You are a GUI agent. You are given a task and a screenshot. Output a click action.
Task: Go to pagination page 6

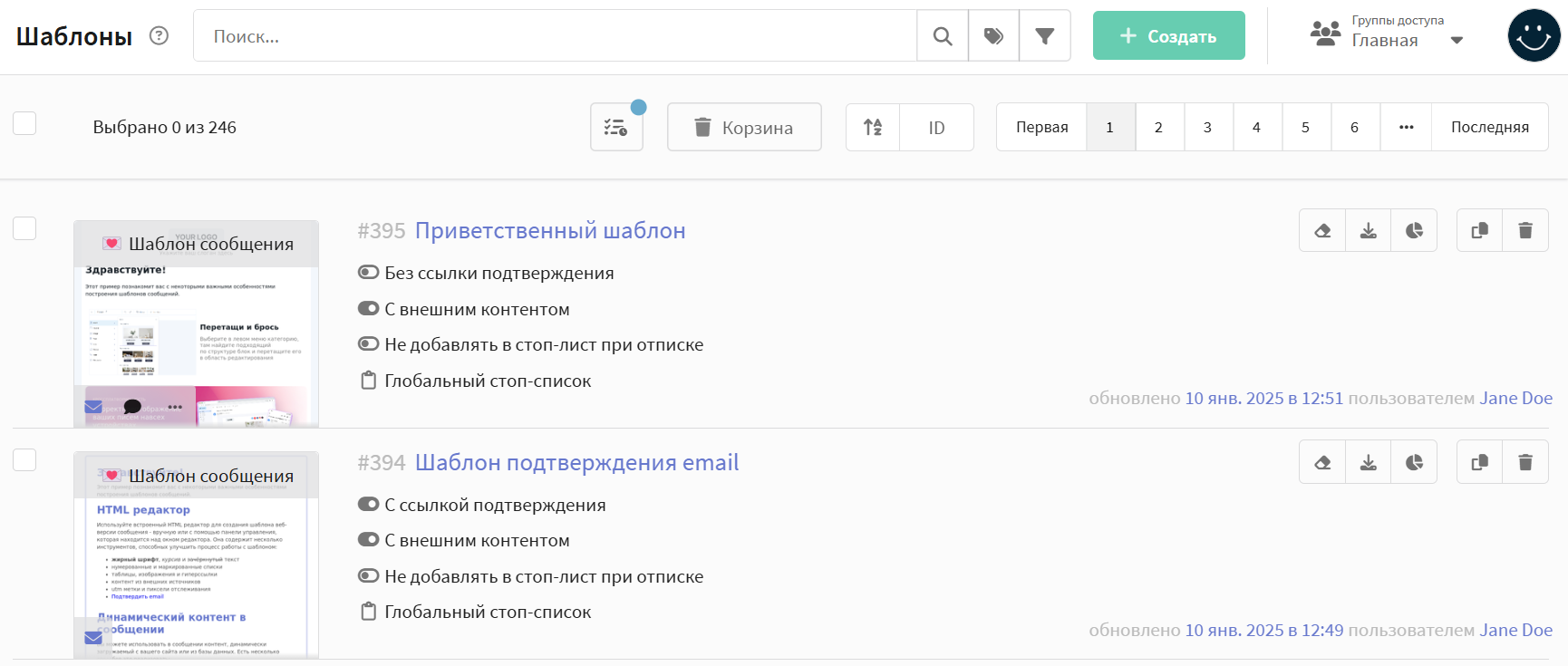tap(1355, 127)
